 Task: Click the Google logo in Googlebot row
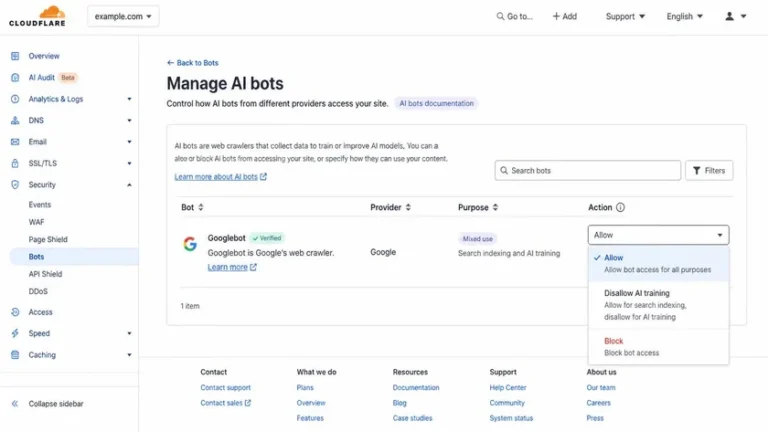(190, 243)
